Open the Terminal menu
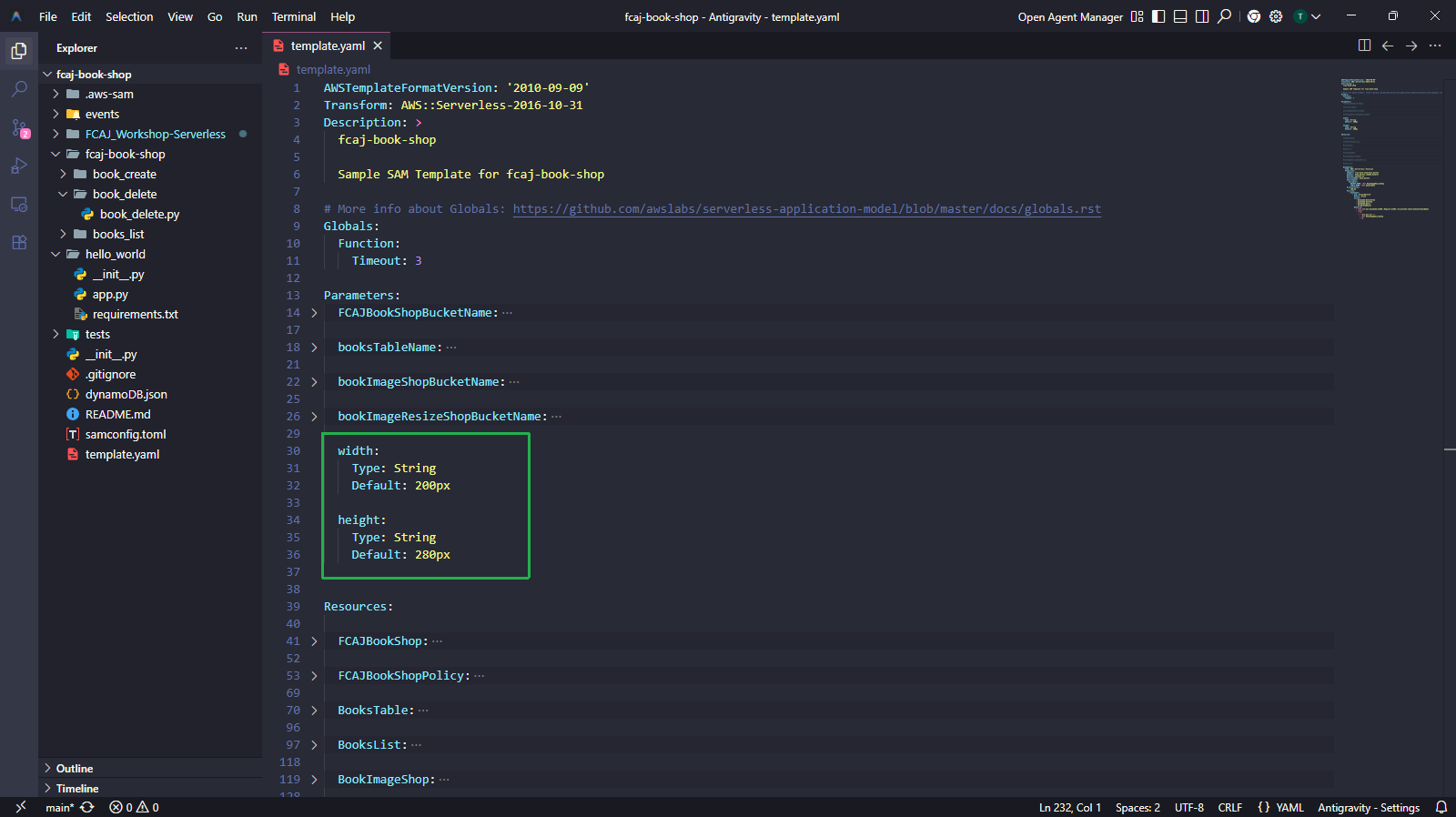 294,16
